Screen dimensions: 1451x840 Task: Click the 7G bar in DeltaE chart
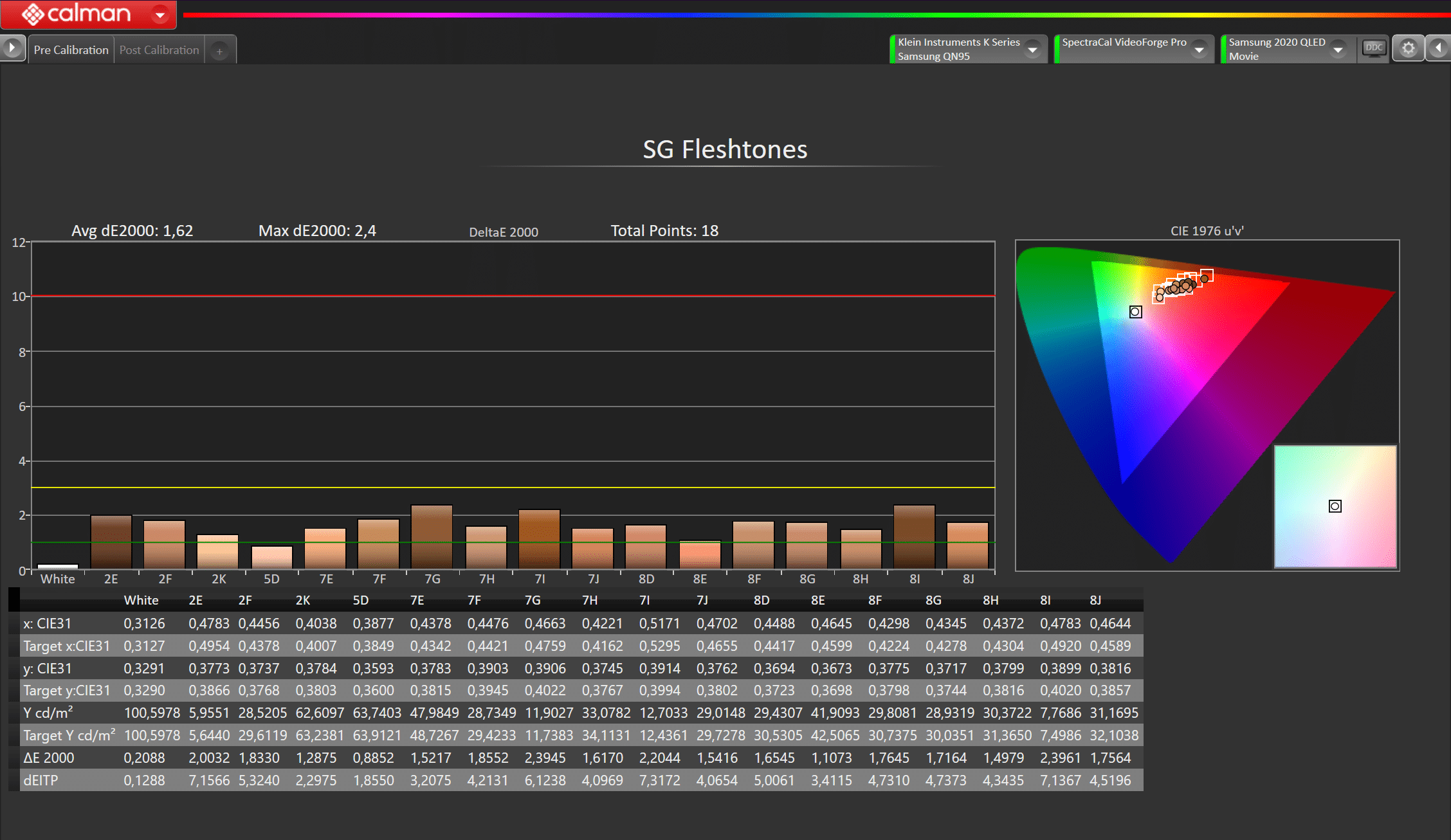tap(432, 537)
